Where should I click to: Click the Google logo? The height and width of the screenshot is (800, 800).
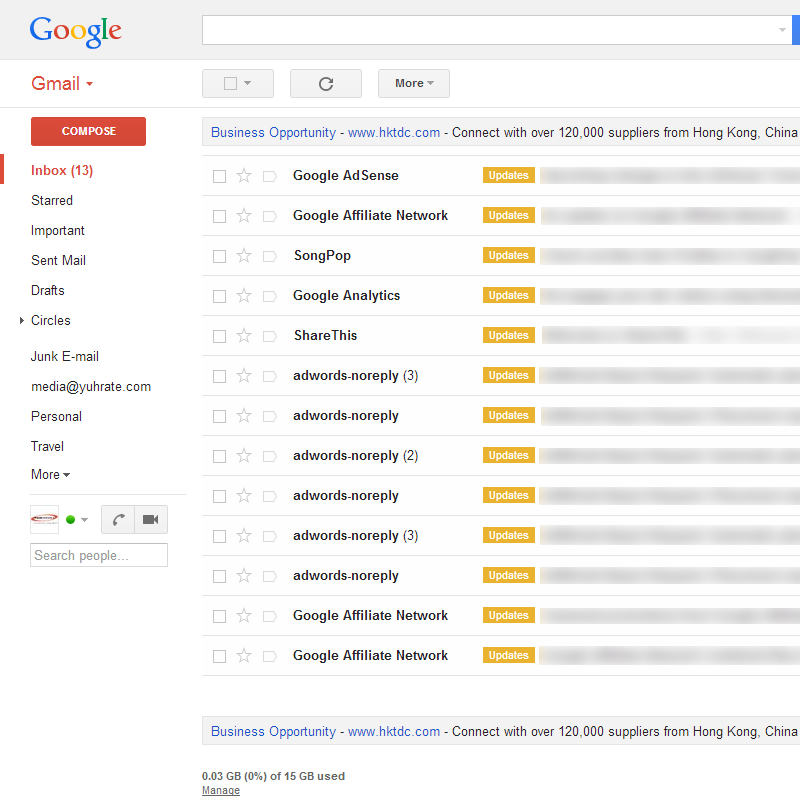point(76,31)
